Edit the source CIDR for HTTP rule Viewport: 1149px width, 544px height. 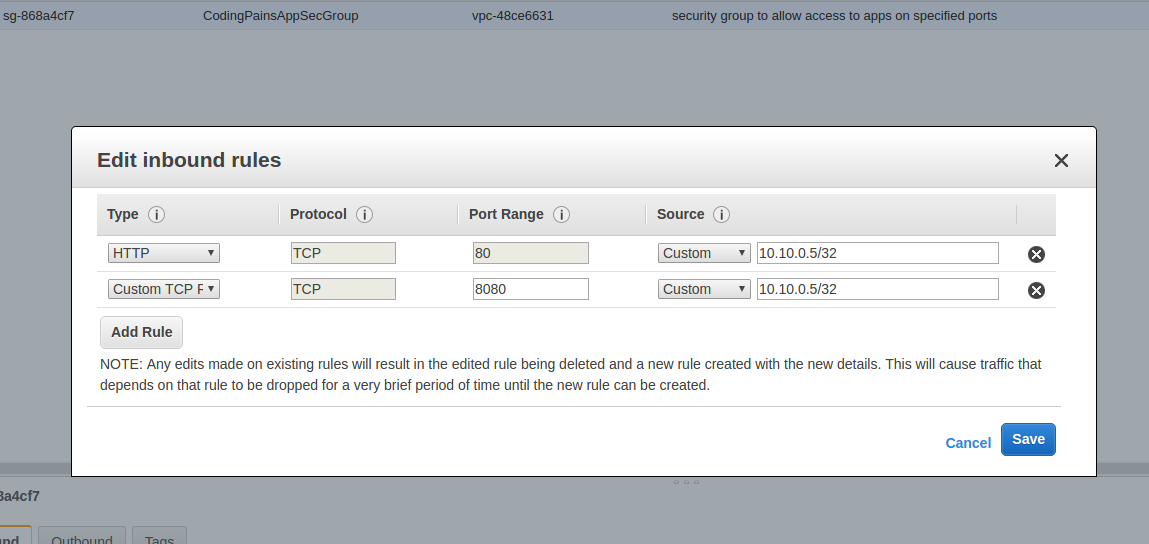(x=878, y=253)
